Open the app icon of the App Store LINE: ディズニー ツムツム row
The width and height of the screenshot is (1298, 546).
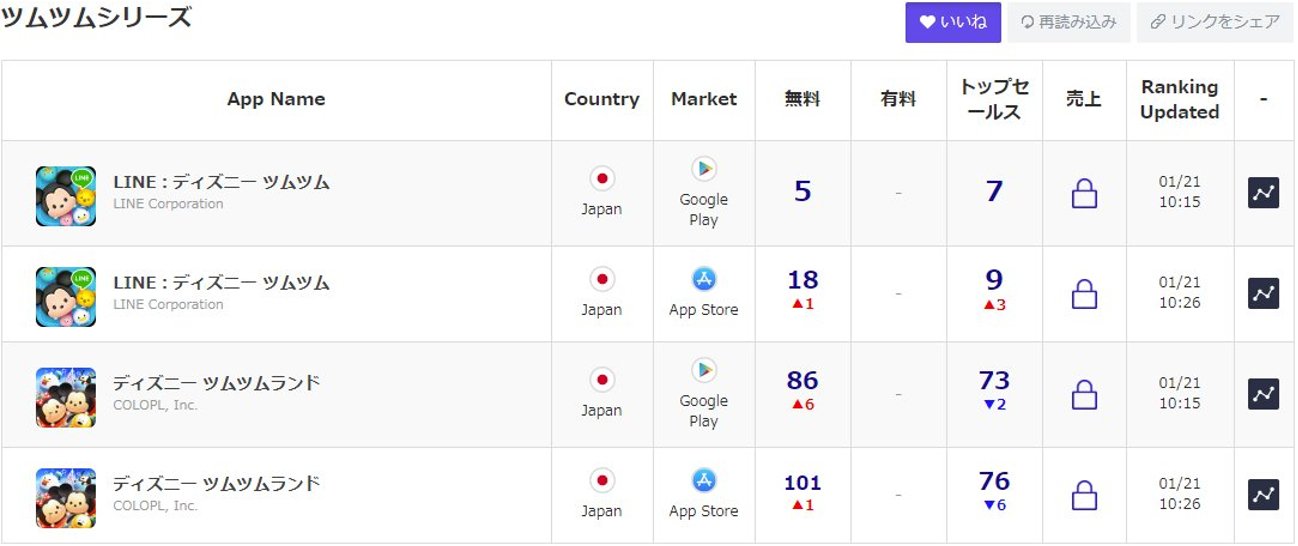pos(66,296)
